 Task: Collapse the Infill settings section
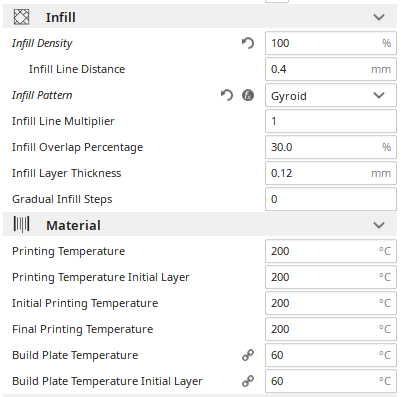pos(379,17)
